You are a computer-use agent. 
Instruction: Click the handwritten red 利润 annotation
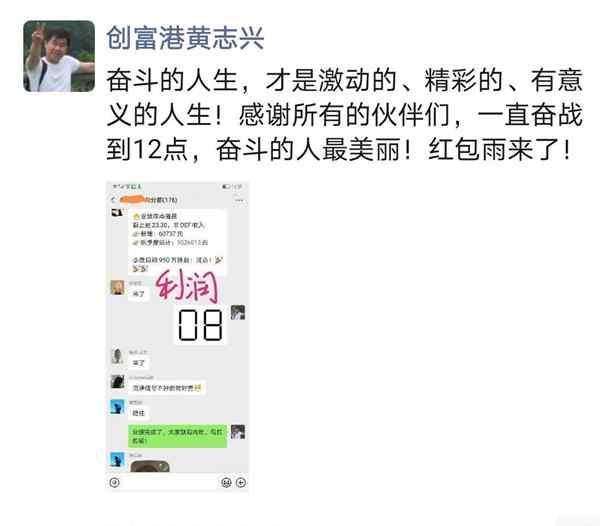tap(188, 286)
